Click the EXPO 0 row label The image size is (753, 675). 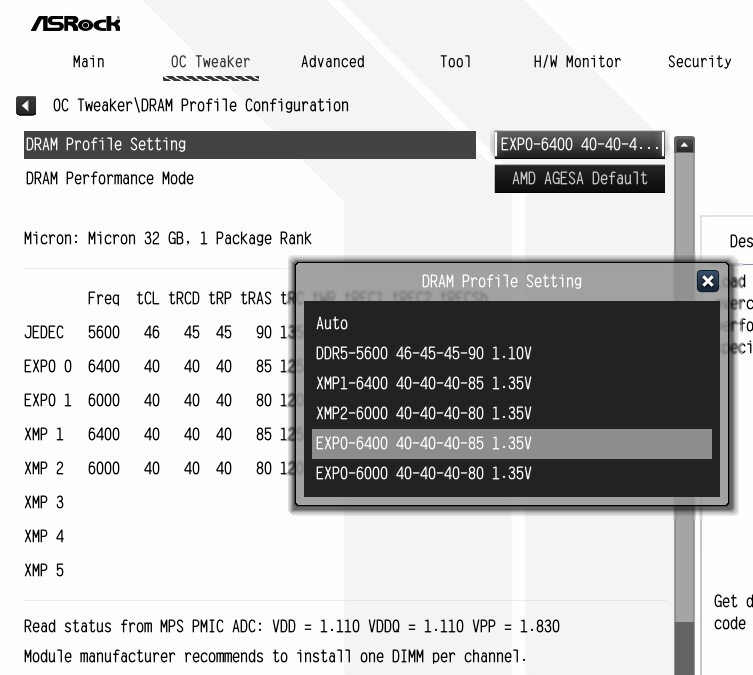tap(48, 367)
